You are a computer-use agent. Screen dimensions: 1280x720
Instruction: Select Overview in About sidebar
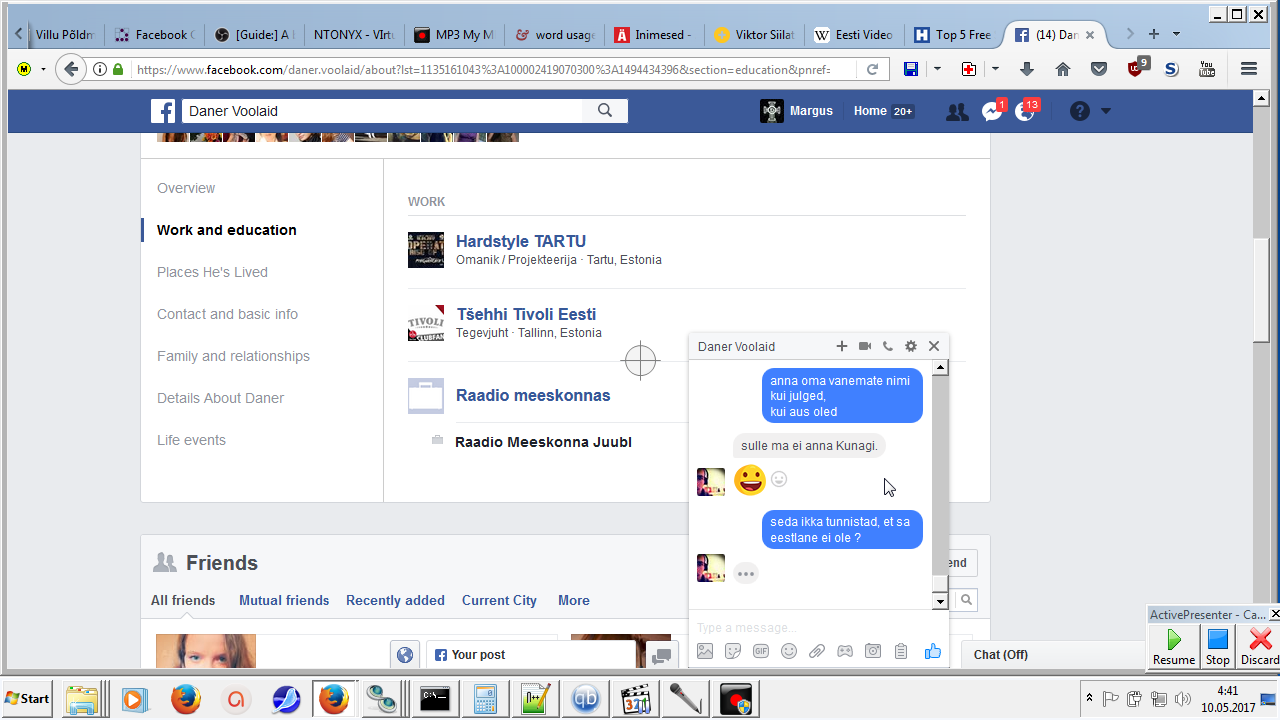coord(186,188)
